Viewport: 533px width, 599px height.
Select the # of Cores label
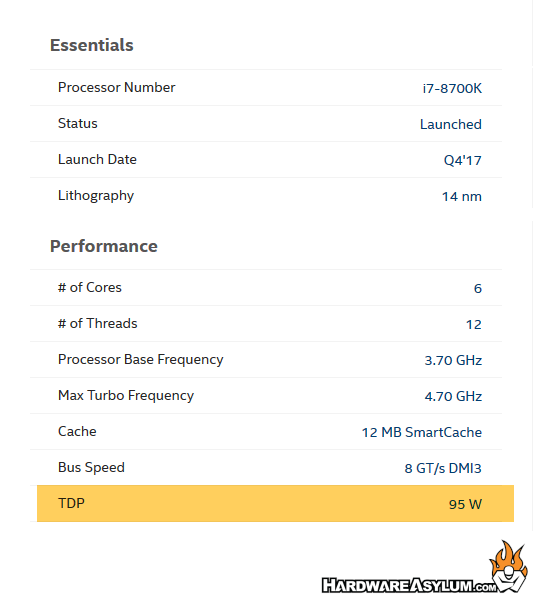pos(90,287)
